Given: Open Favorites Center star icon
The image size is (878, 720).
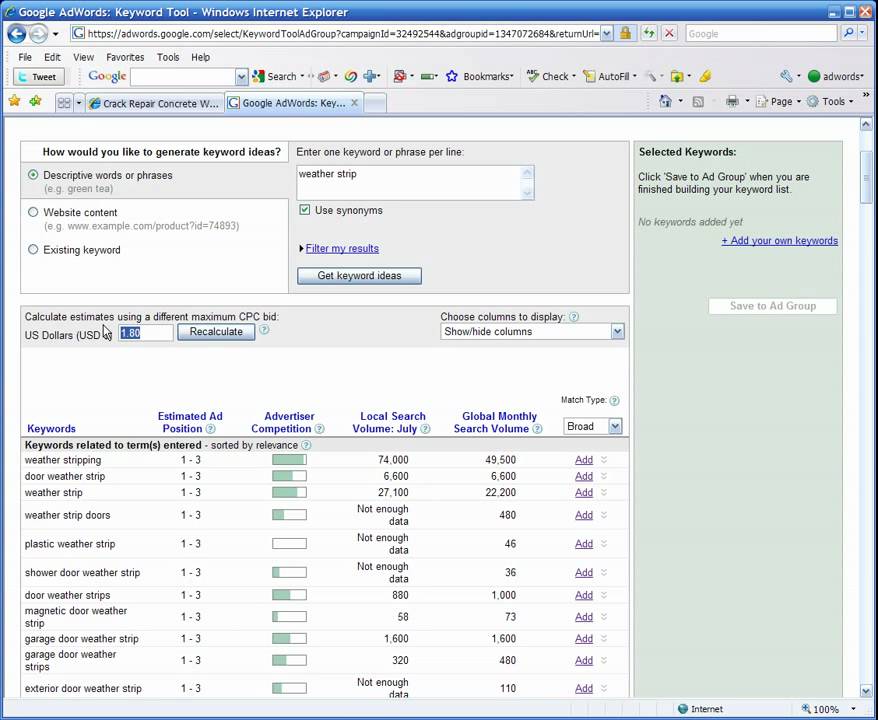Looking at the screenshot, I should pos(15,101).
